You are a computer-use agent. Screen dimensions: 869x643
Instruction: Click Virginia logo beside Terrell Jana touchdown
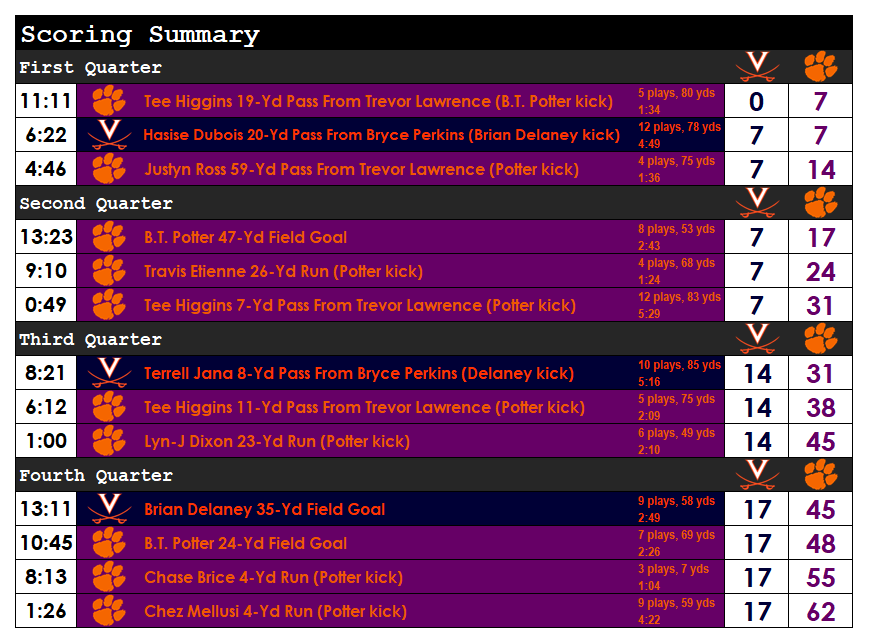point(109,373)
